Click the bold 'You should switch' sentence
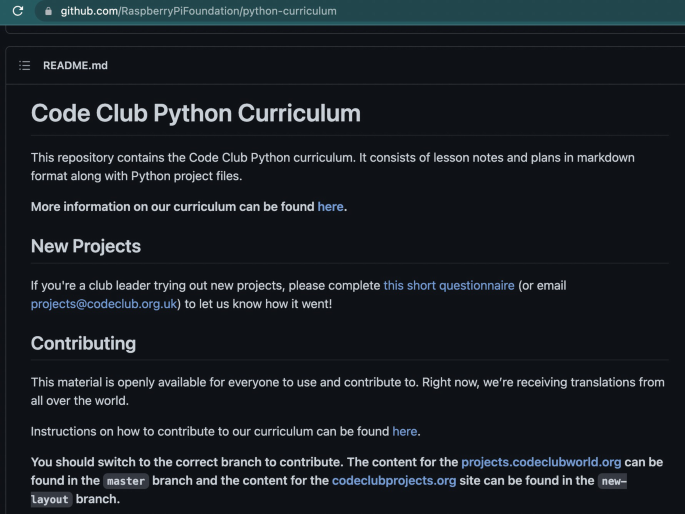 click(x=347, y=480)
